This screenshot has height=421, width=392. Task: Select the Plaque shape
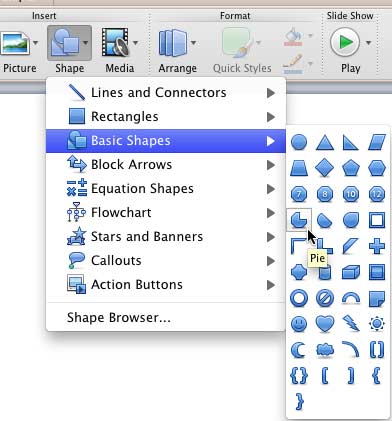coord(299,272)
